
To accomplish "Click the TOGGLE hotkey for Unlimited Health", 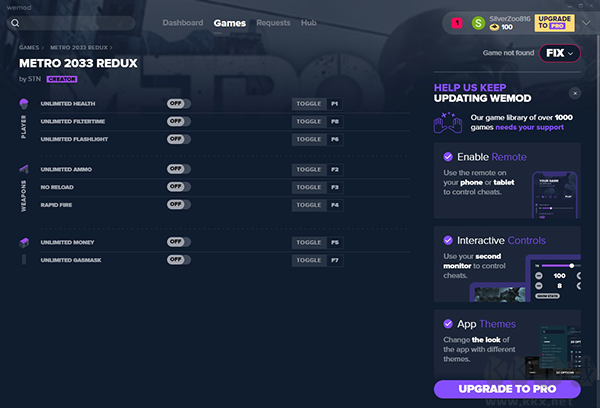I will coord(309,104).
